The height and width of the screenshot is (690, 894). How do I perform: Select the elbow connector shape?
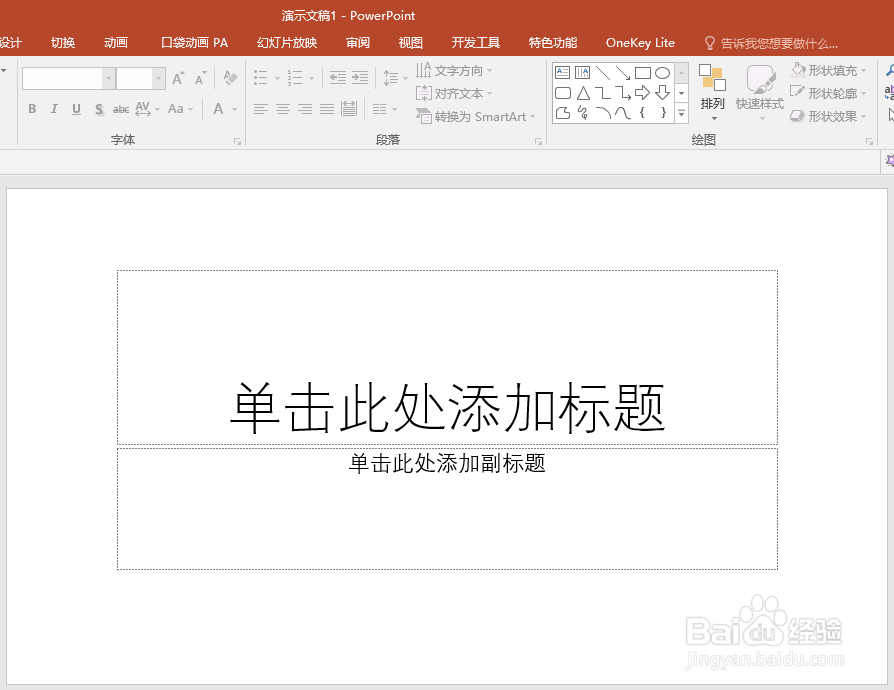click(603, 92)
